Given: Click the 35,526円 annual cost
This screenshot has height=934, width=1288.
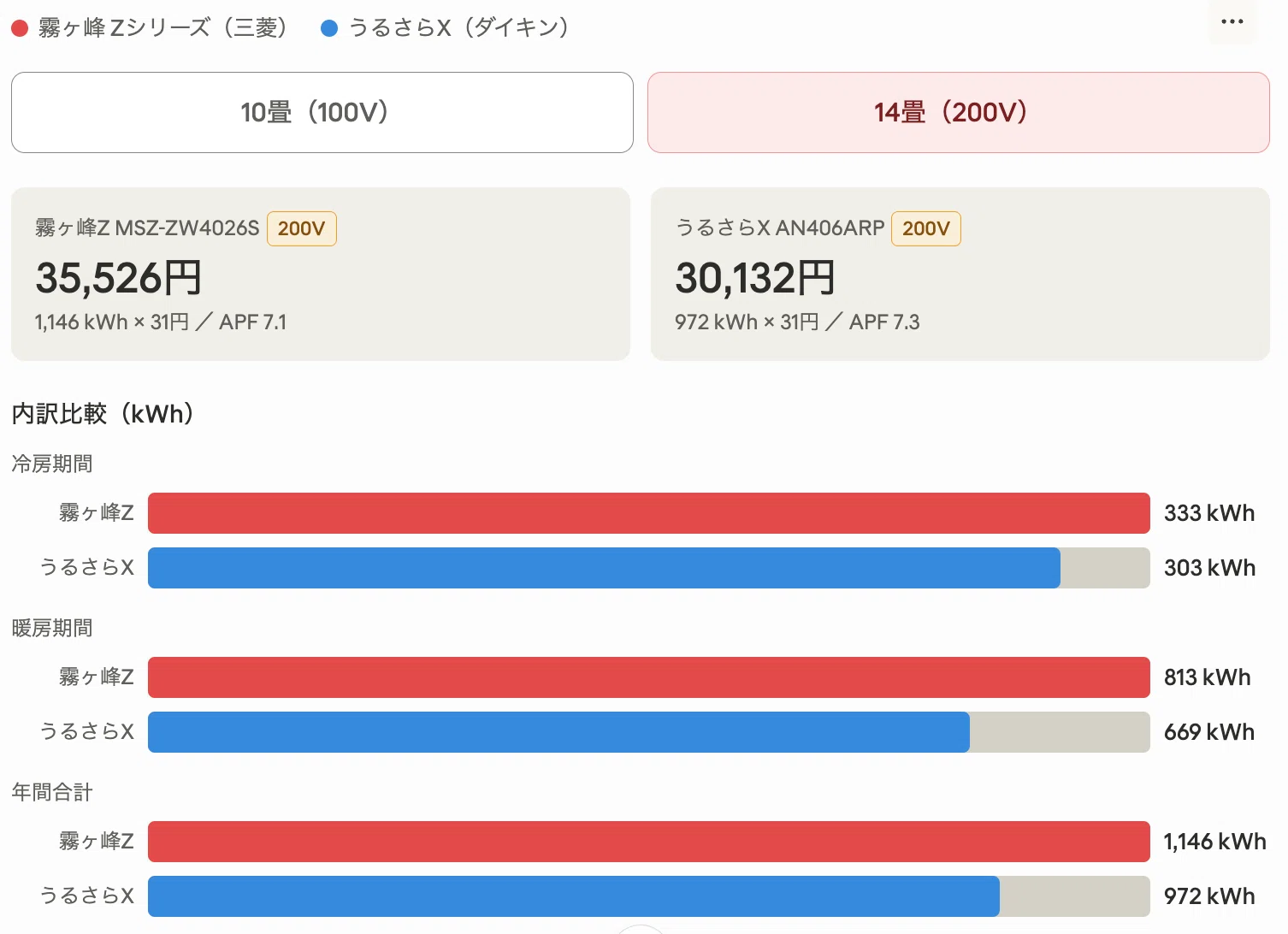Looking at the screenshot, I should (x=119, y=278).
